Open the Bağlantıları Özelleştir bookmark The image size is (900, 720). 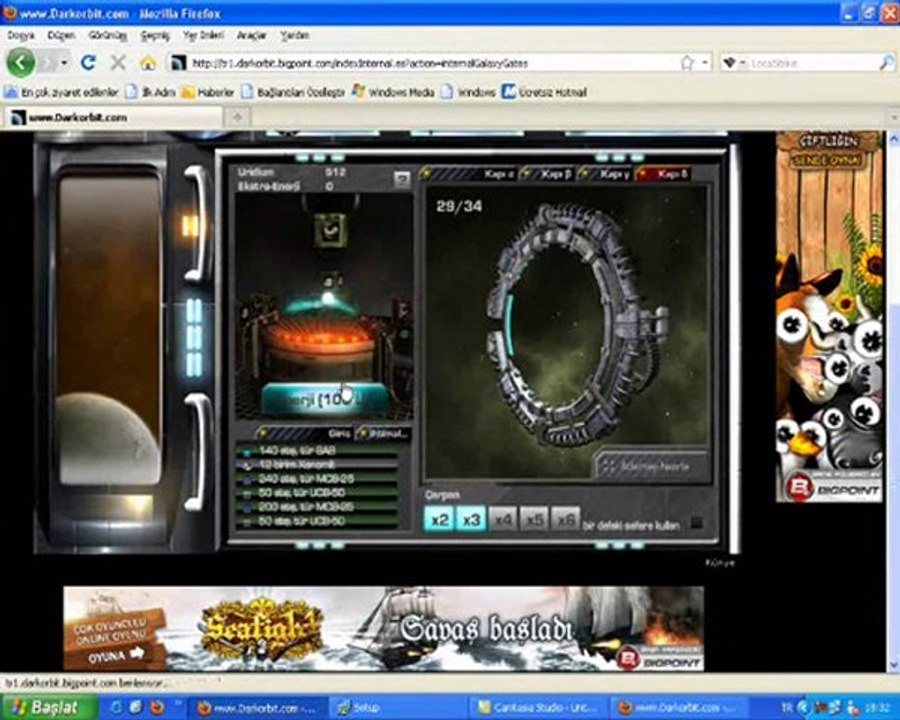click(x=293, y=92)
